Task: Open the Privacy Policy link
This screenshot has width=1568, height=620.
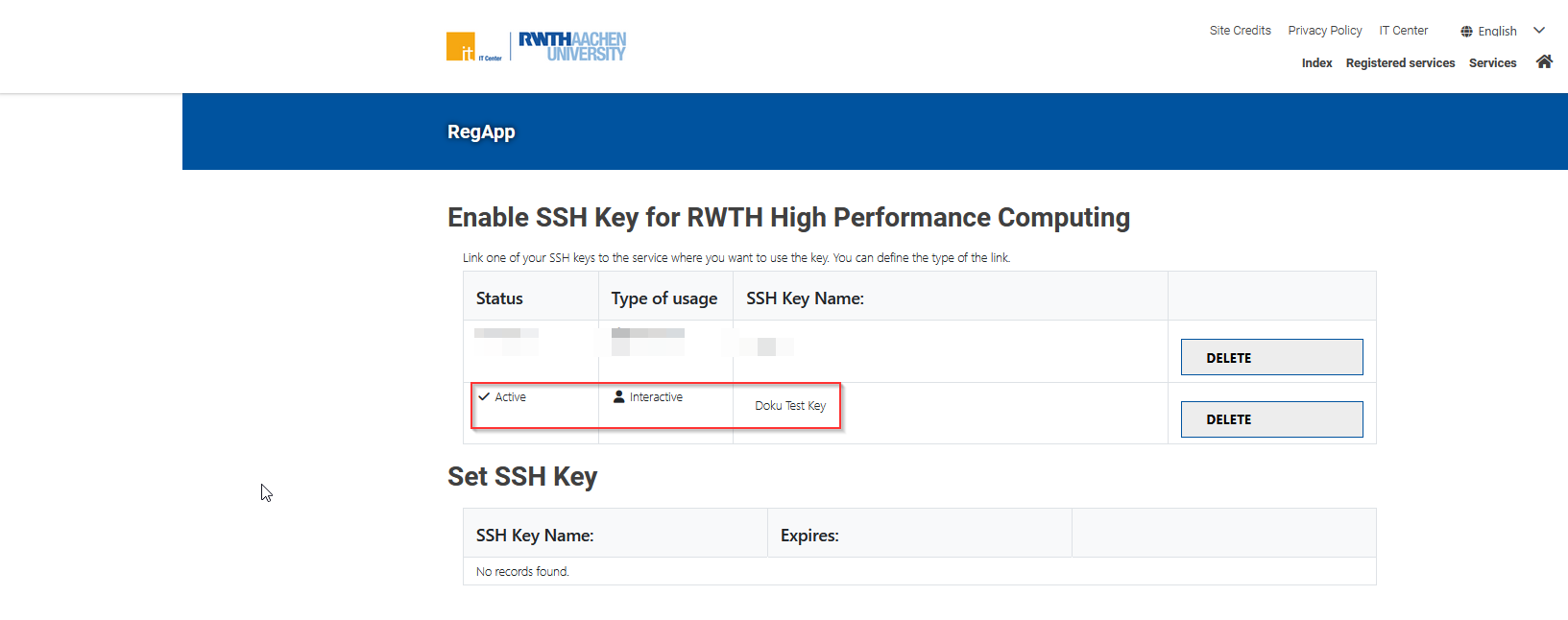Action: coord(1324,31)
